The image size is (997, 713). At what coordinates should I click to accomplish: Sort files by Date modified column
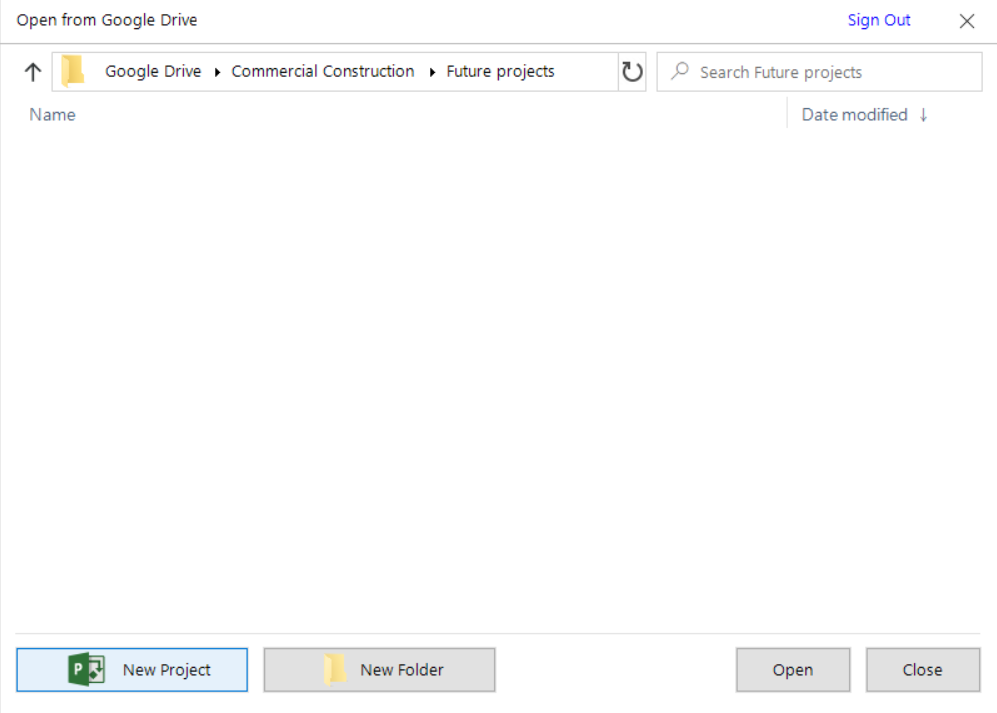click(854, 114)
